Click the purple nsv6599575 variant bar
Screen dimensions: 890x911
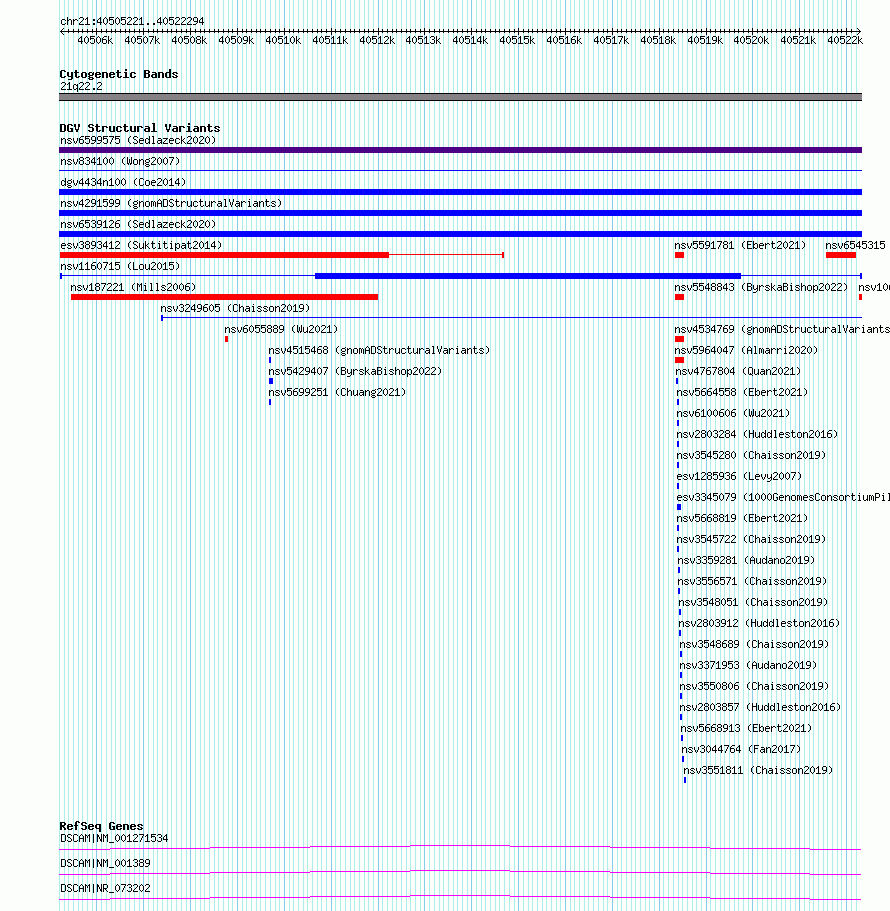tap(460, 150)
